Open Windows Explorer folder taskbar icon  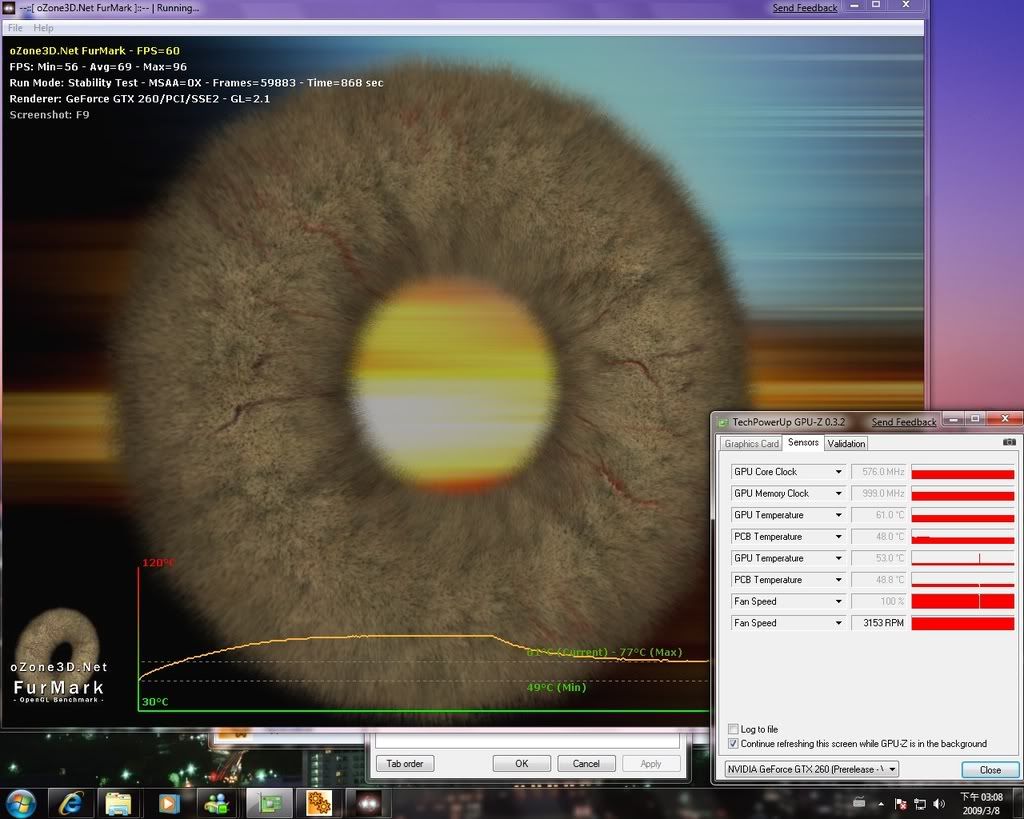click(118, 803)
